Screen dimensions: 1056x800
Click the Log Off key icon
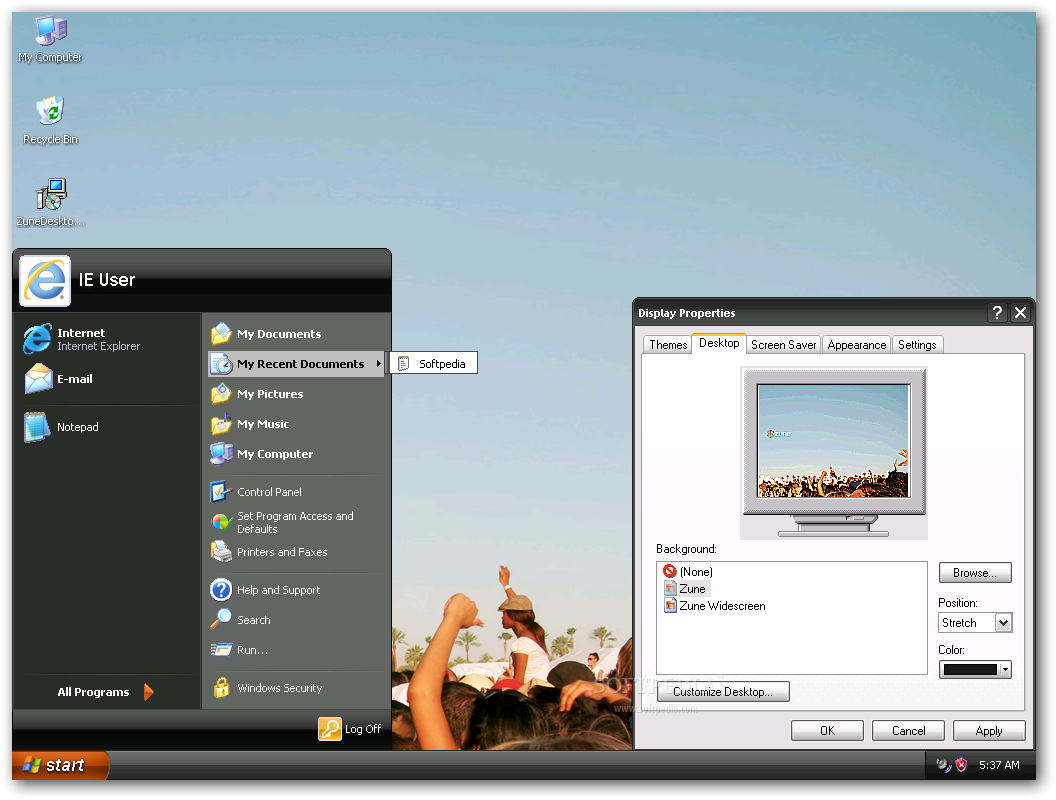point(330,729)
